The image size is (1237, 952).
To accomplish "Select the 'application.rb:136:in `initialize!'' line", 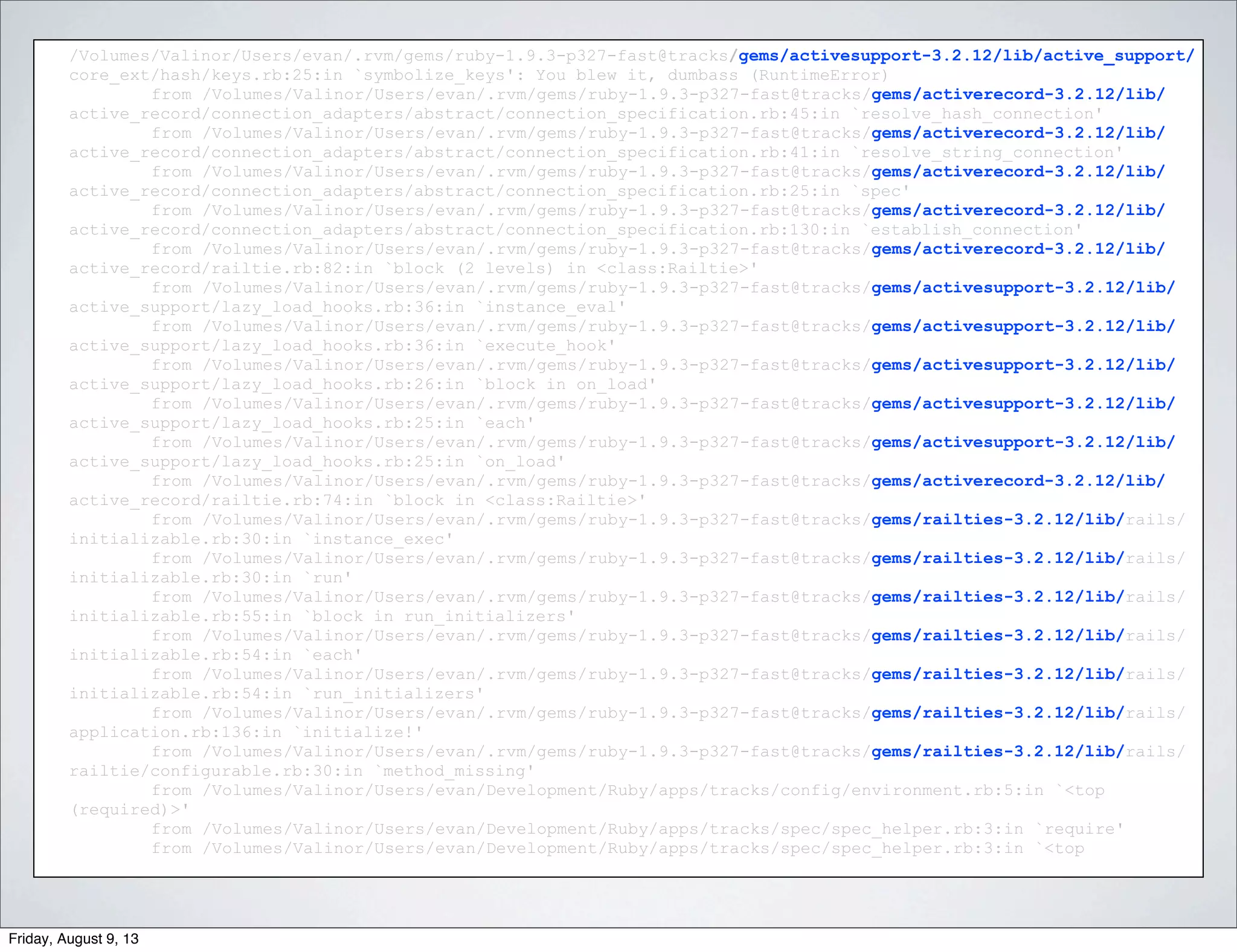I will 246,732.
